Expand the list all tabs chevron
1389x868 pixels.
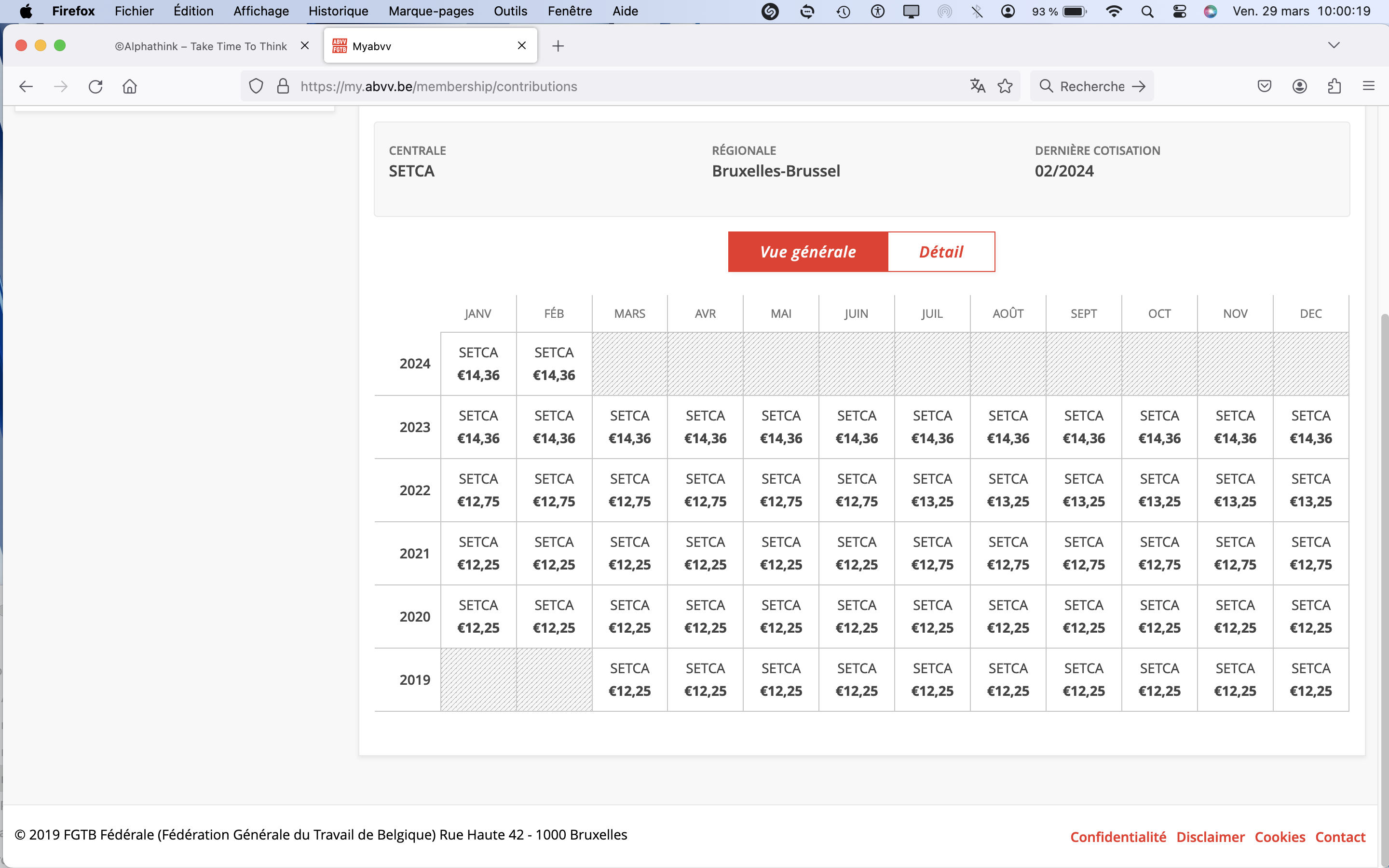coord(1334,45)
